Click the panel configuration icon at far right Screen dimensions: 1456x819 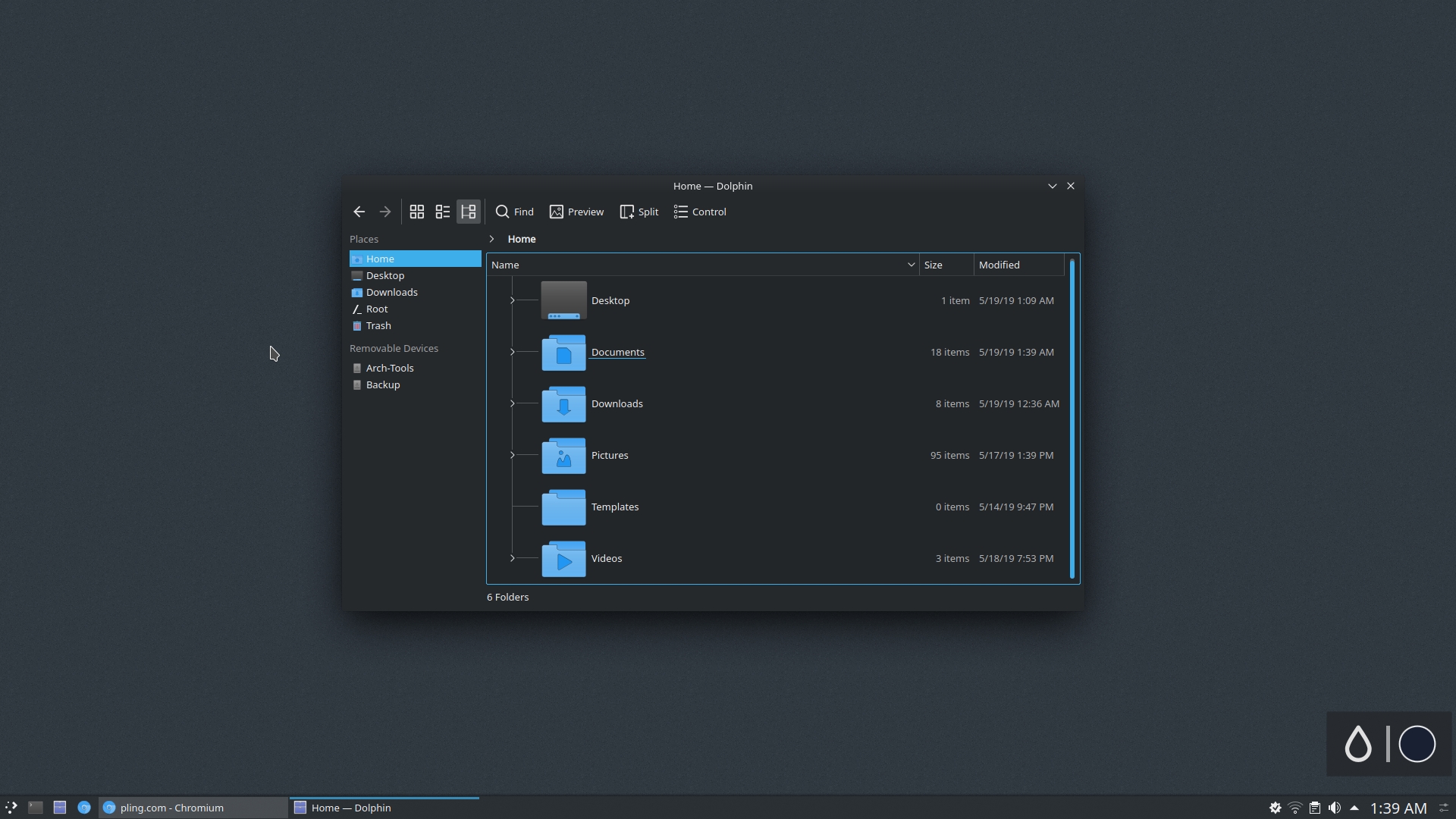click(x=1444, y=808)
